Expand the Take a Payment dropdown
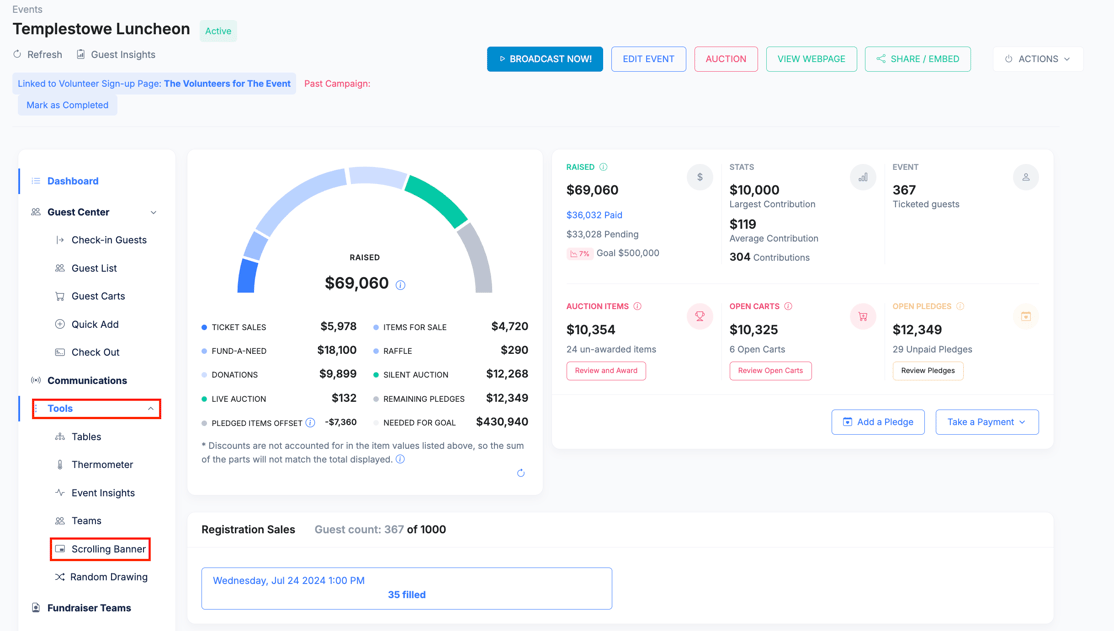This screenshot has height=631, width=1114. click(986, 422)
